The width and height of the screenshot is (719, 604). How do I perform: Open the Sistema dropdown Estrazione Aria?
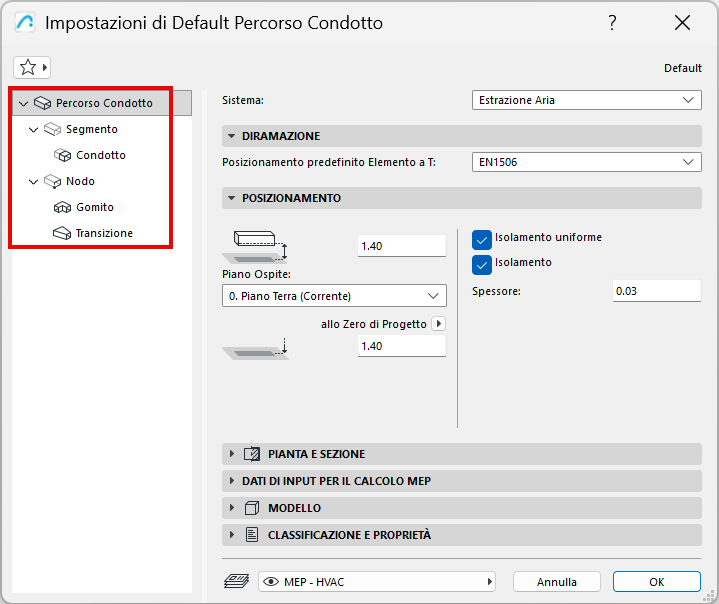(x=586, y=100)
